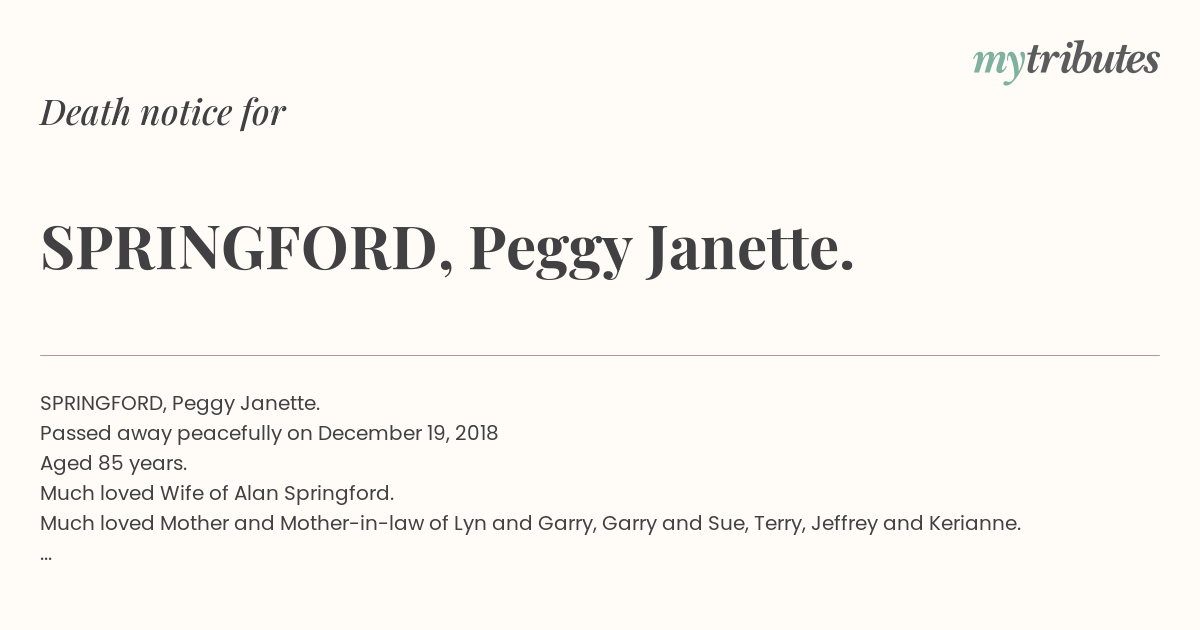Click the name 'Alan Springford'
The width and height of the screenshot is (1200, 630).
[312, 494]
